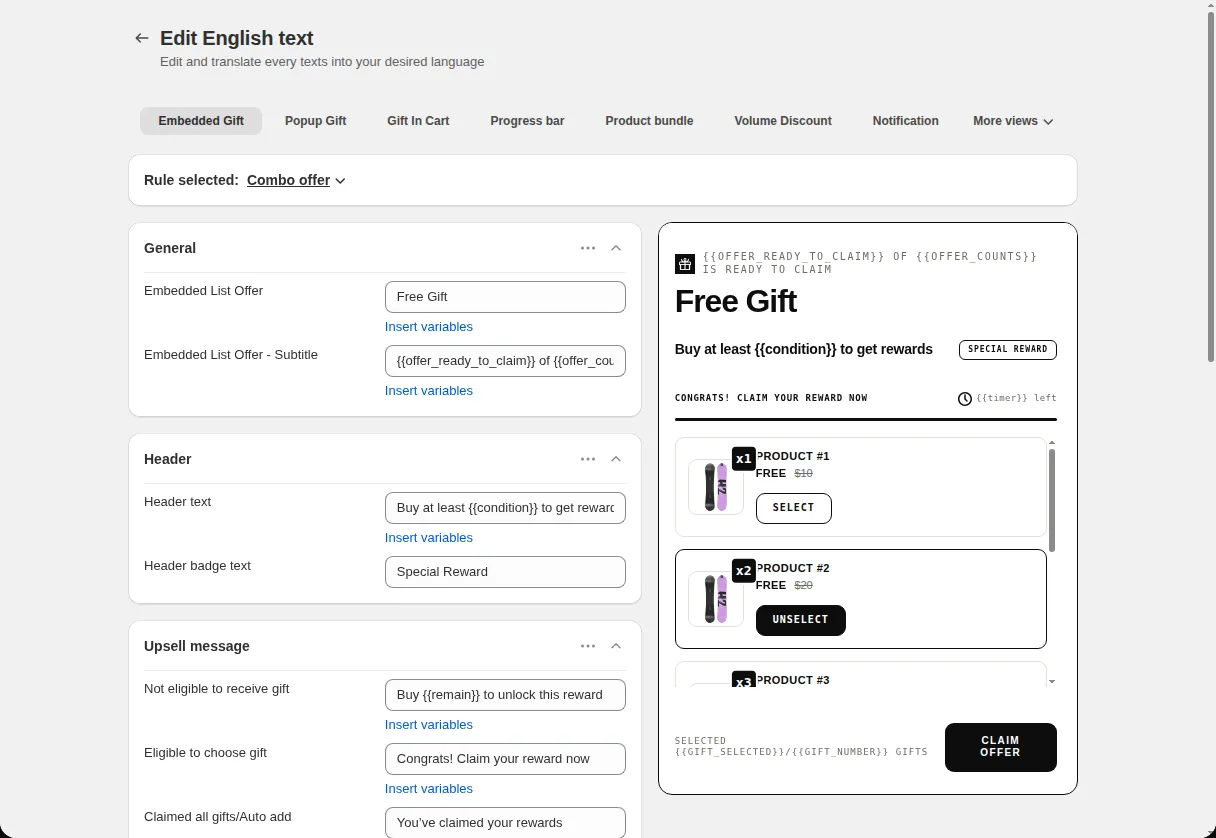Screen dimensions: 1216x838
Task: Switch to the Embedded Gift tab
Action: (201, 121)
